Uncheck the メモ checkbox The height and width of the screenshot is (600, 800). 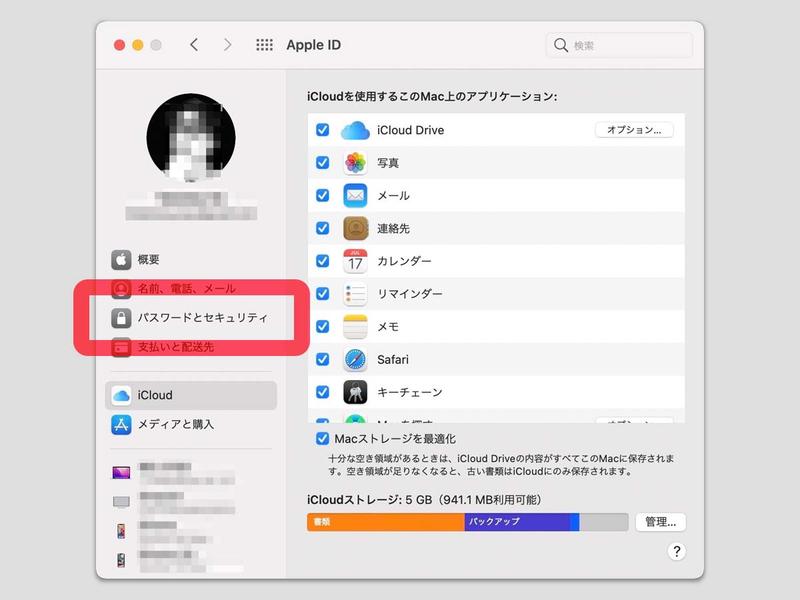(x=322, y=326)
